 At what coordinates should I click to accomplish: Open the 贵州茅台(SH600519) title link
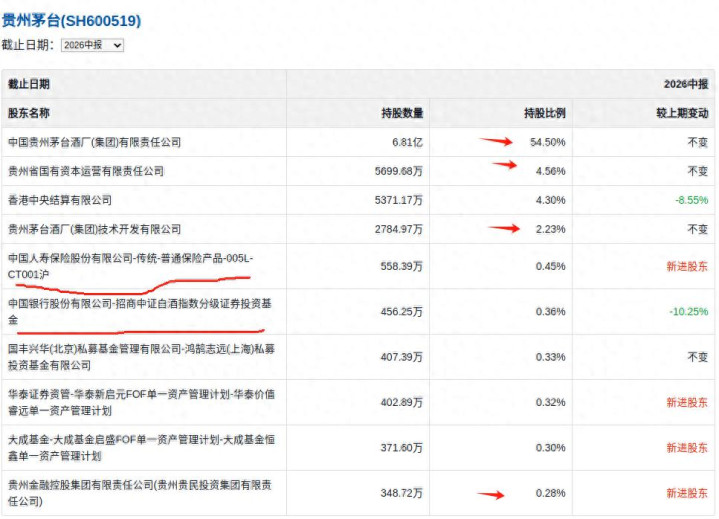(x=71, y=21)
